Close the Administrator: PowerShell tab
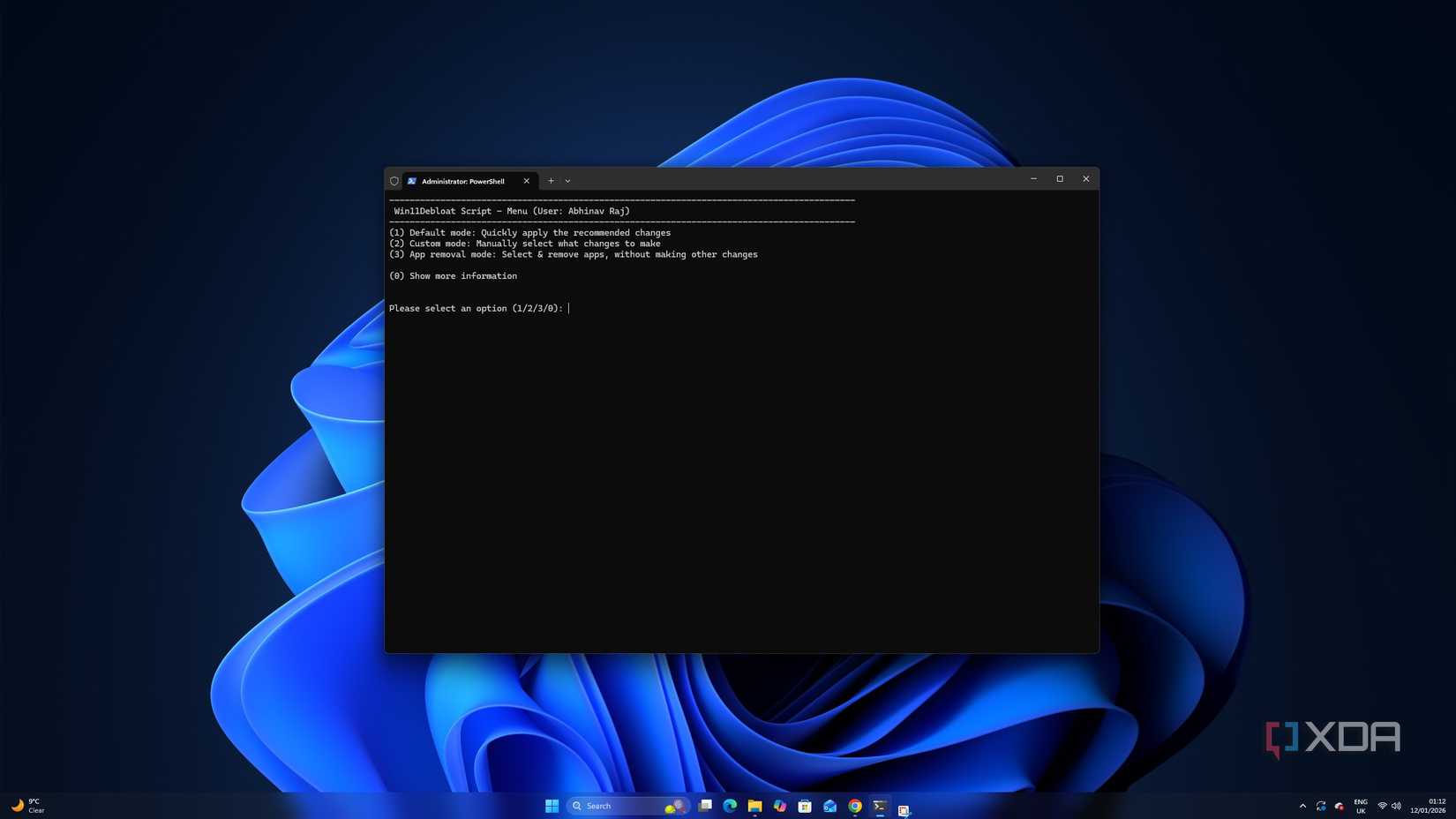 (527, 181)
